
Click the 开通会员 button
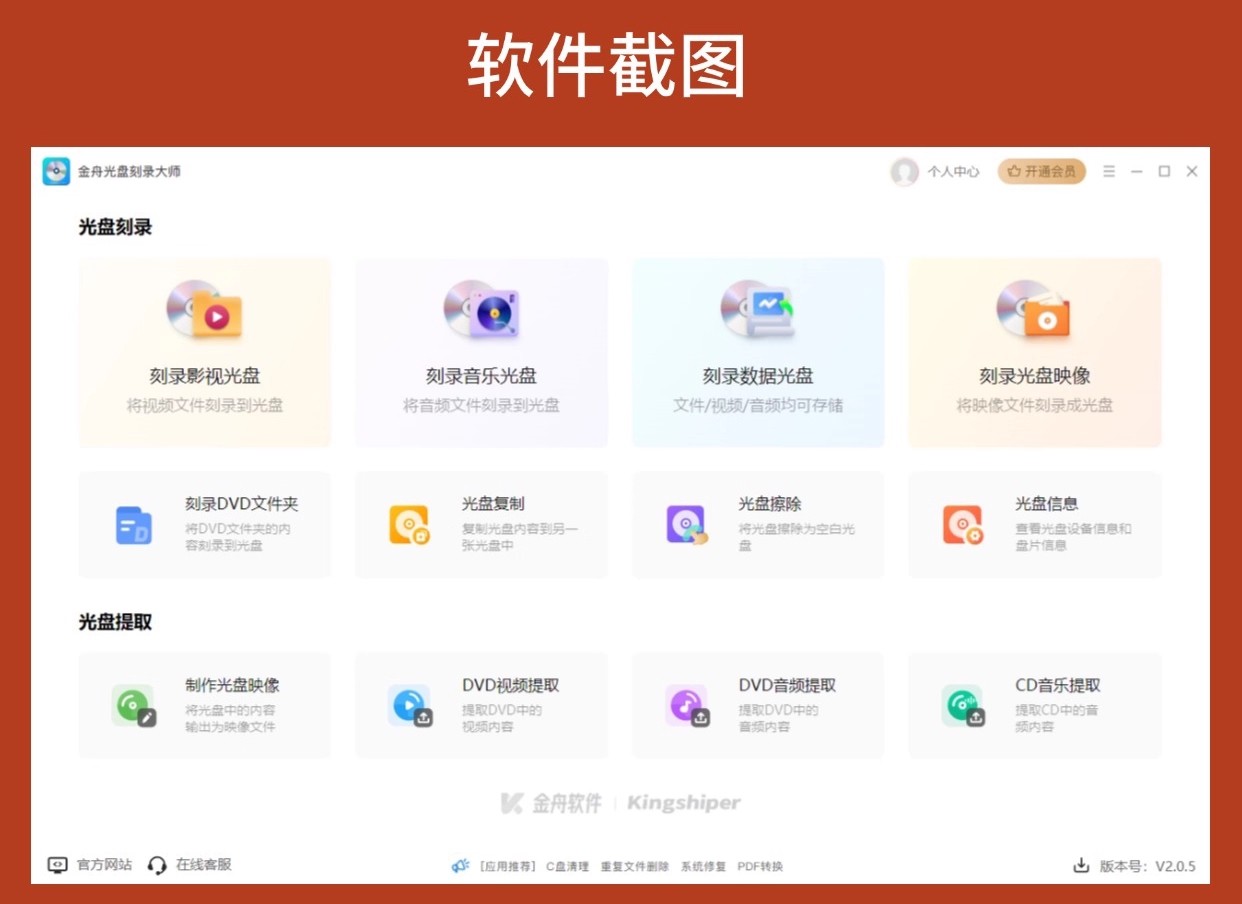point(1041,172)
